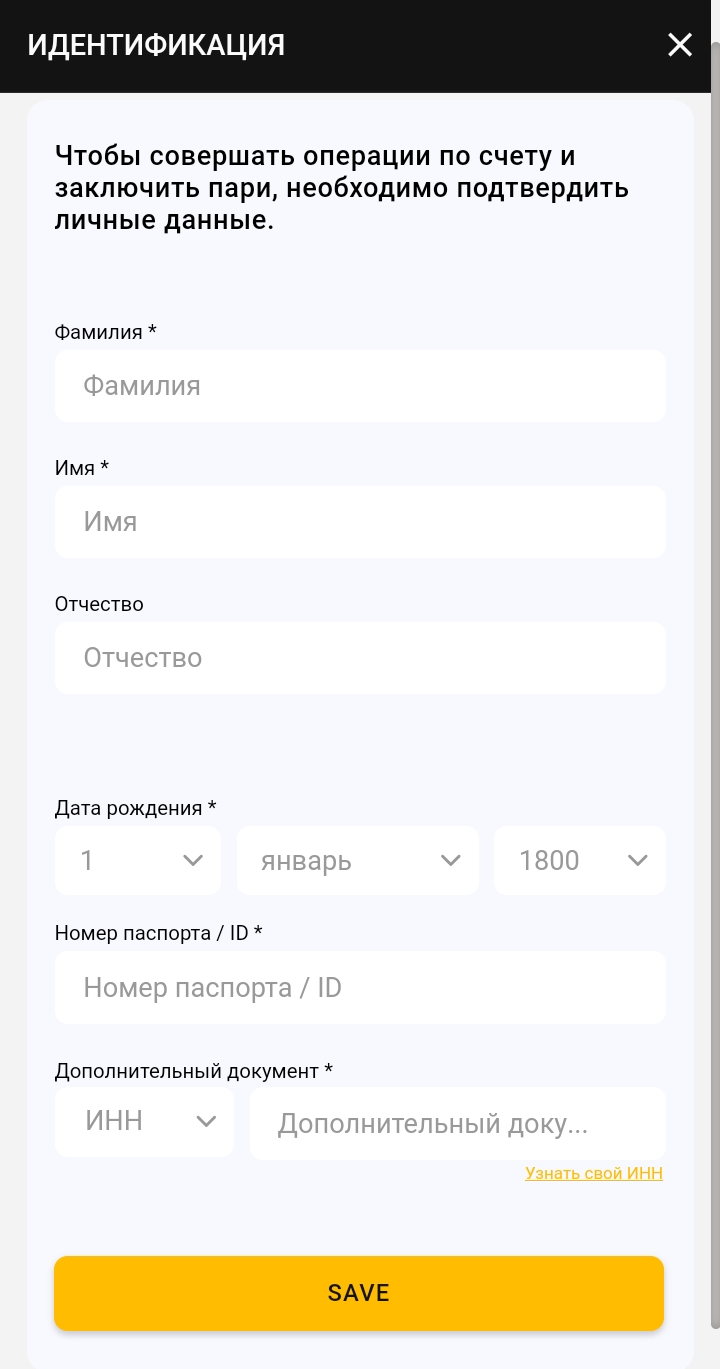Click the Номер паспорта / ID field

(360, 988)
